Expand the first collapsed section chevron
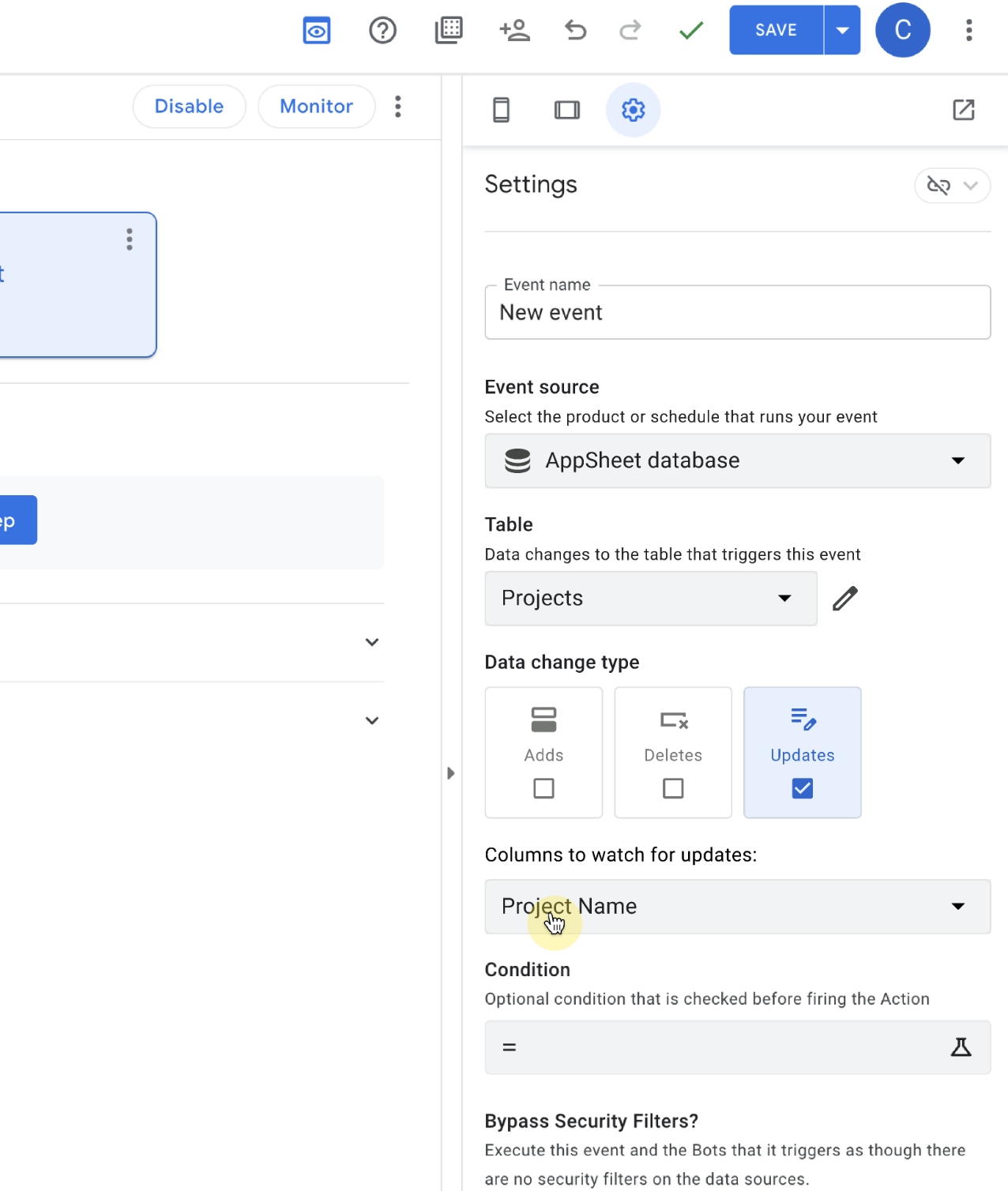The image size is (1008, 1191). 372,642
